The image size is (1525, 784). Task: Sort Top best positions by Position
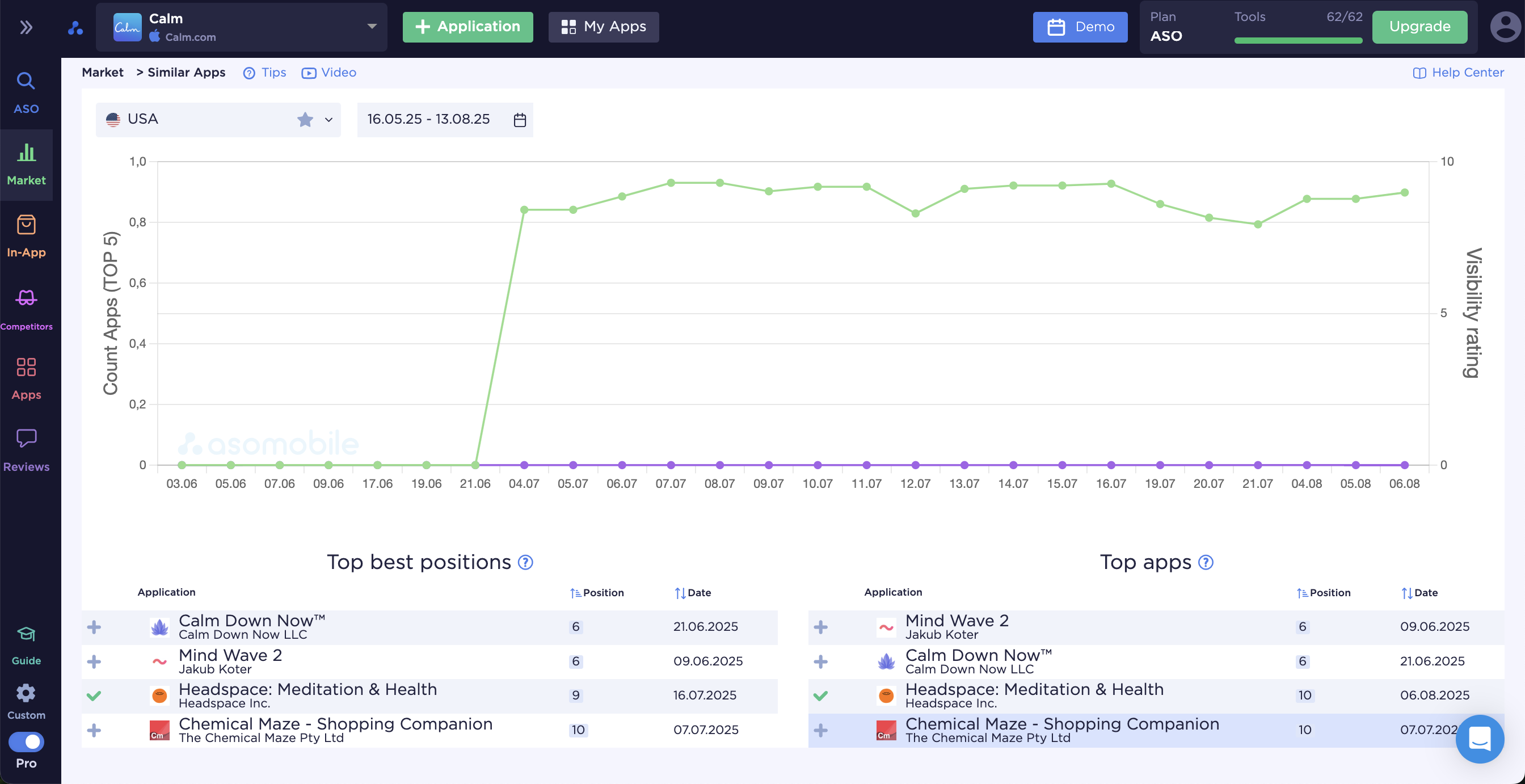click(x=597, y=593)
